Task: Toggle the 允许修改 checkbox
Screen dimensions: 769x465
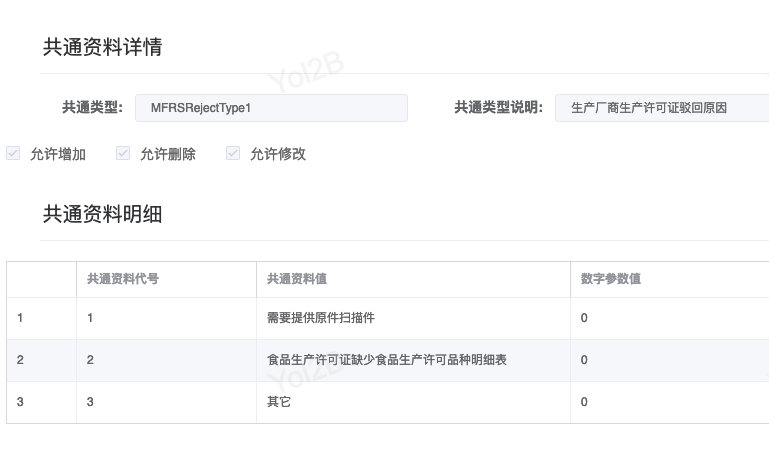Action: (x=234, y=153)
